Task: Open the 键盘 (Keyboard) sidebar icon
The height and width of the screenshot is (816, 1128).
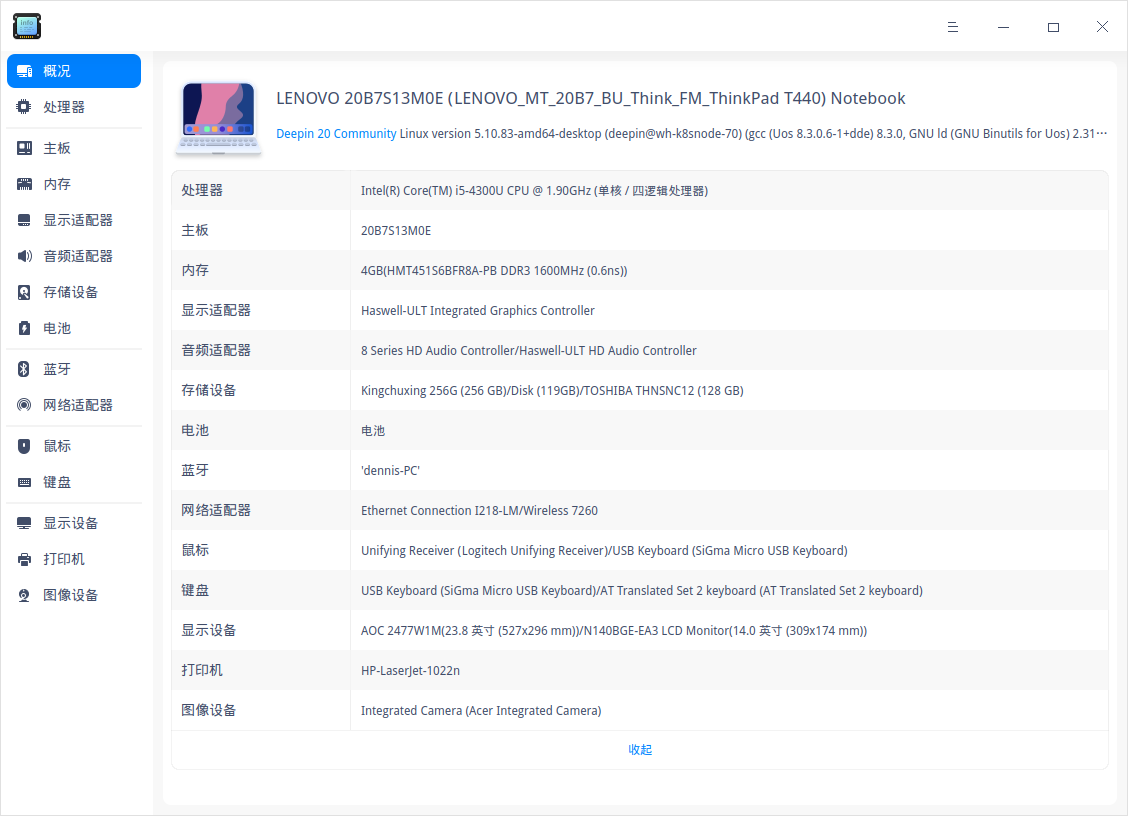Action: 23,481
